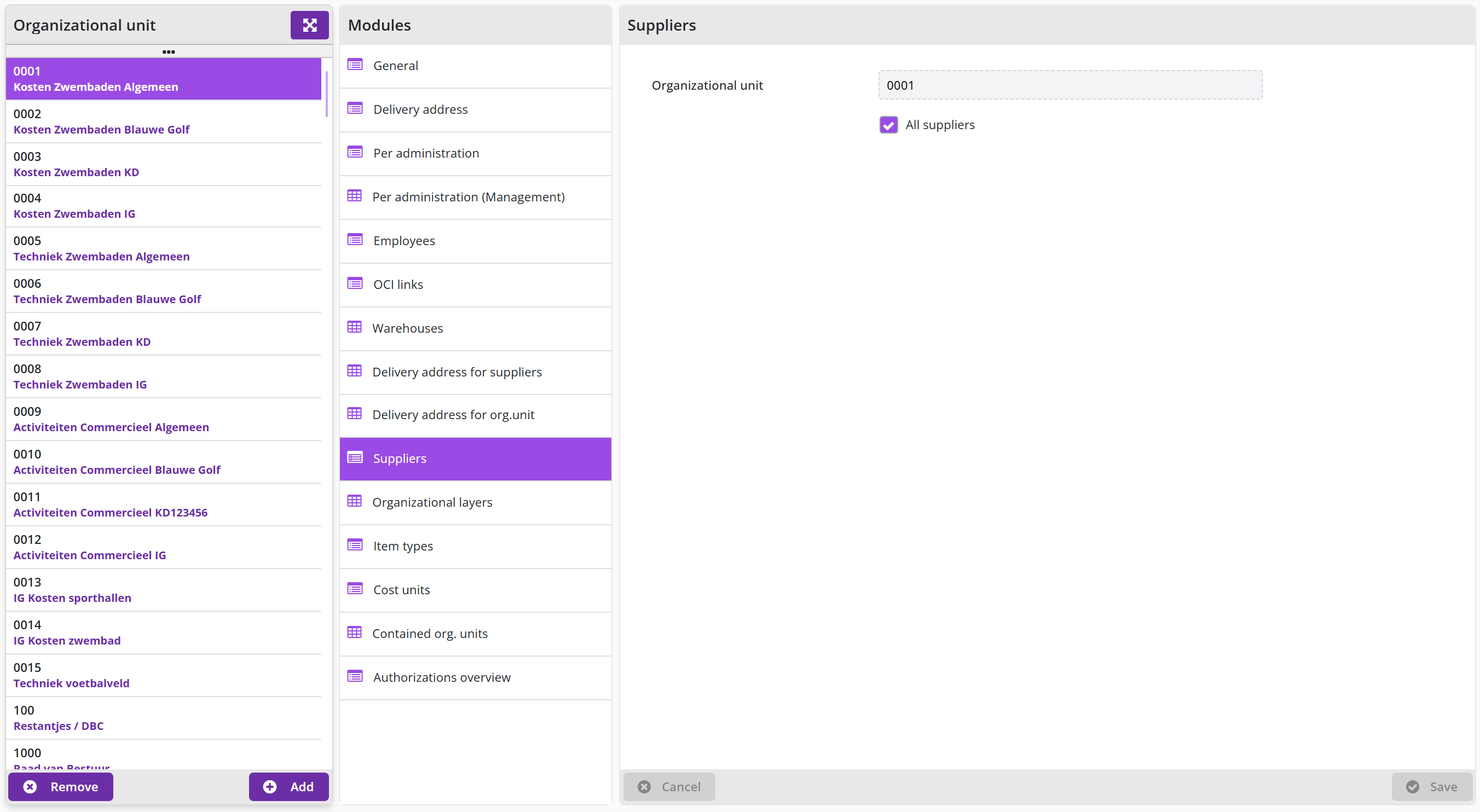Click the Organizational unit field showing 0001
Viewport: 1480px width, 812px height.
[1070, 85]
